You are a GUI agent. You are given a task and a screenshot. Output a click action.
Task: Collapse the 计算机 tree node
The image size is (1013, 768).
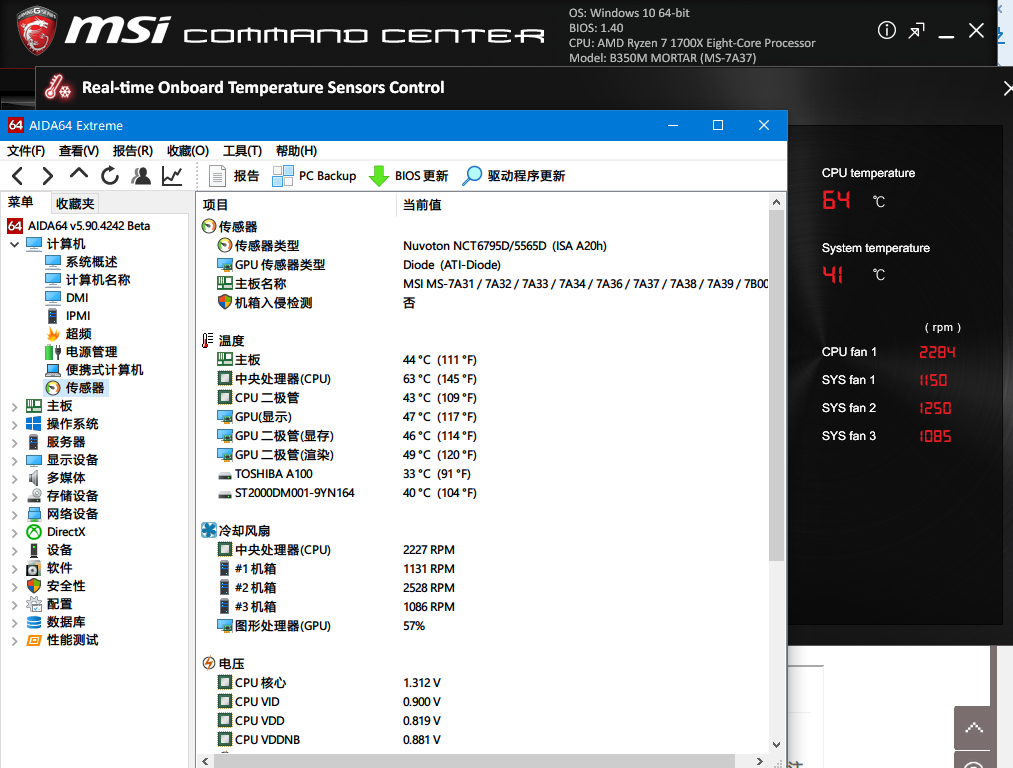tap(14, 244)
